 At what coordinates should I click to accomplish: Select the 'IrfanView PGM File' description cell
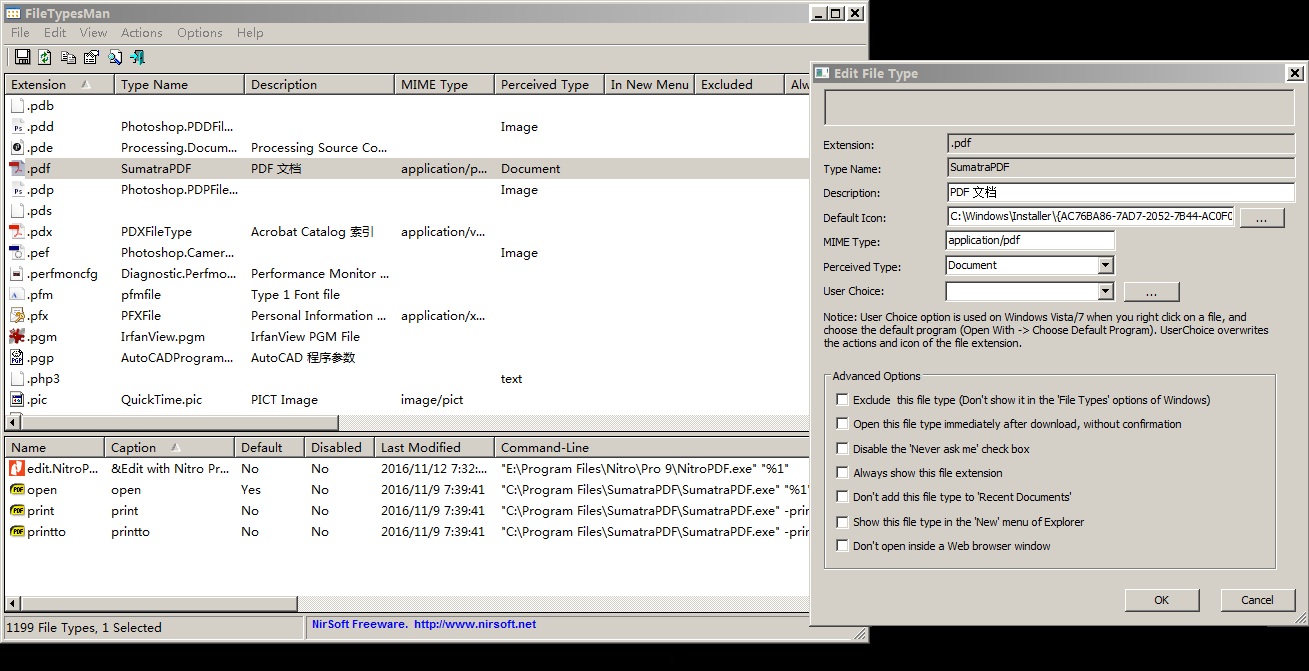305,337
